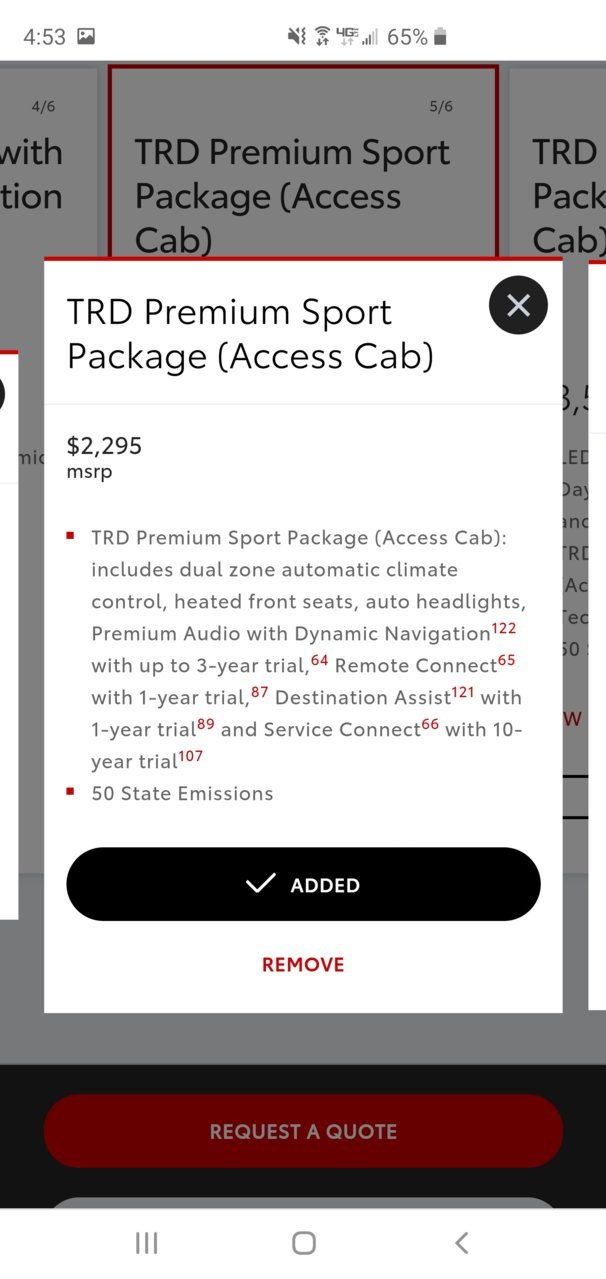Tap the Android recent apps icon
Screen dimensions: 606x1279
pos(147,1243)
